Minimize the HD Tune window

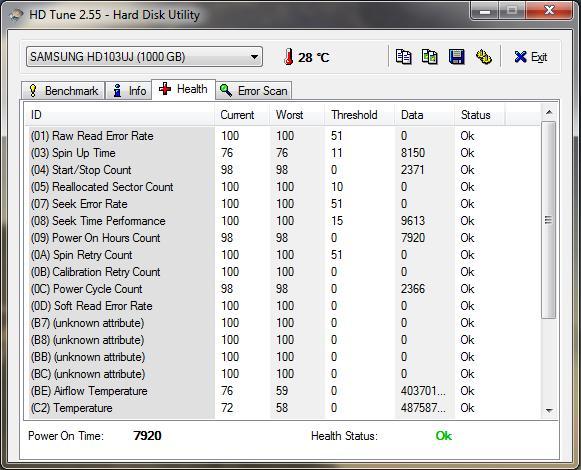485,11
